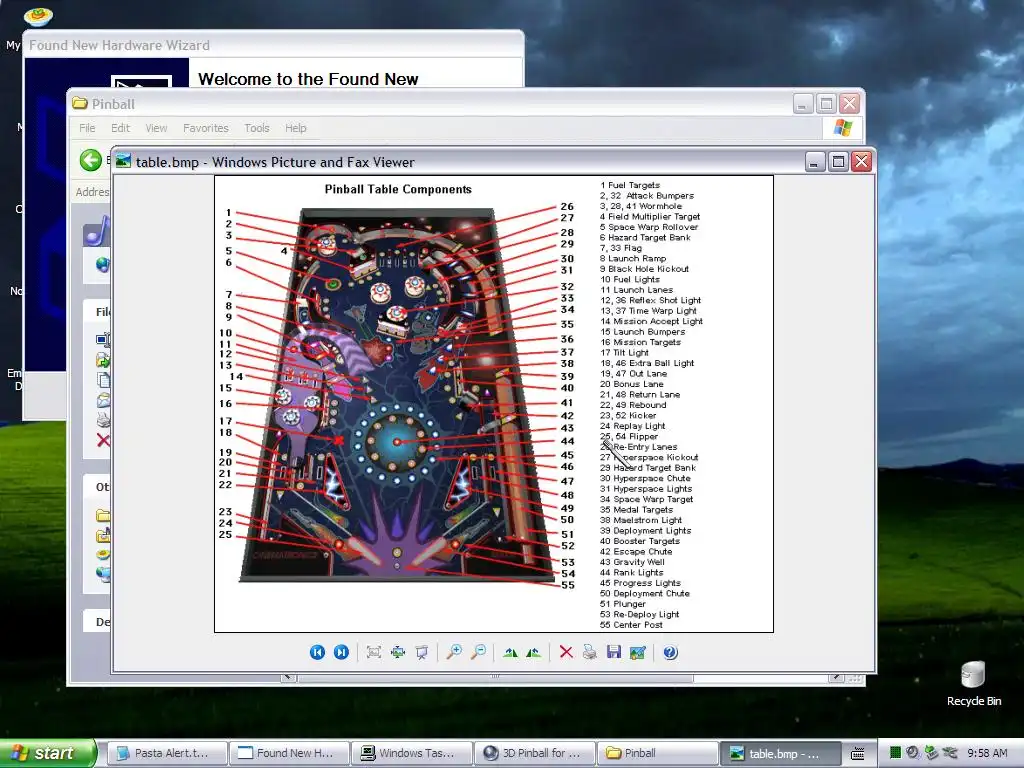The width and height of the screenshot is (1024, 768).
Task: Rotate the image clockwise
Action: [x=511, y=652]
